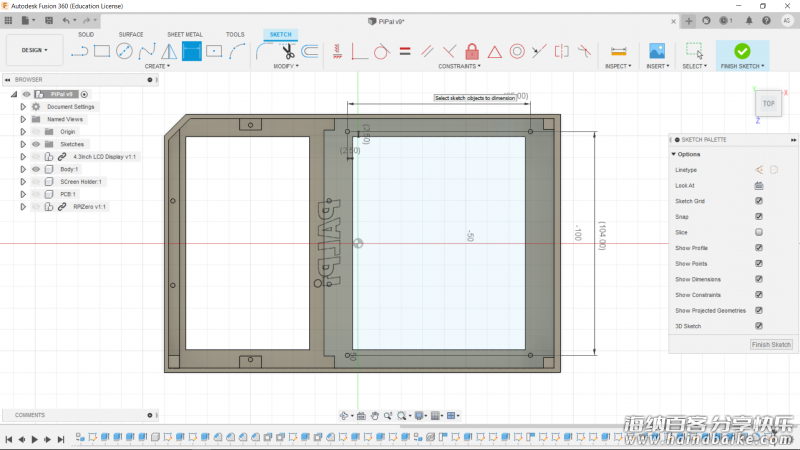Apply the Symmetry constraint
Image resolution: width=800 pixels, height=450 pixels.
coord(562,51)
